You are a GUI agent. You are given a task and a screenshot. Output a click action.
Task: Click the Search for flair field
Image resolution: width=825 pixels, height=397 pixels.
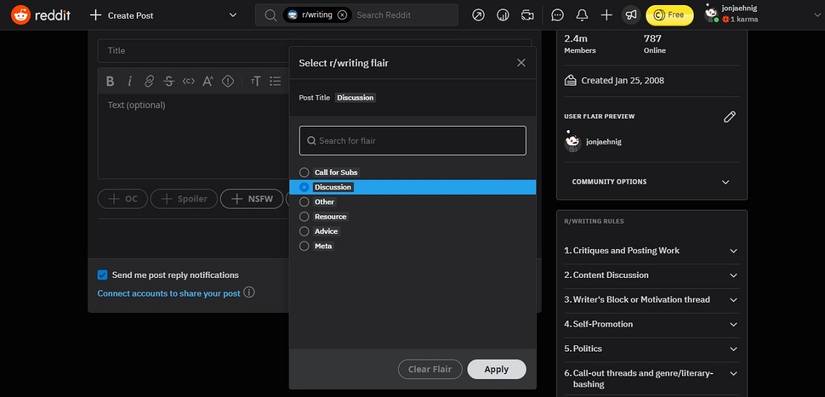pos(412,141)
